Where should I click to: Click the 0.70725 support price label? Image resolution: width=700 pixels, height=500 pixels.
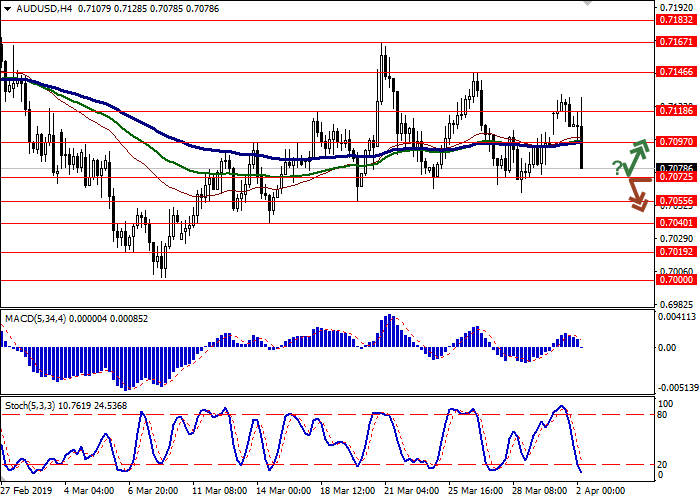(676, 177)
